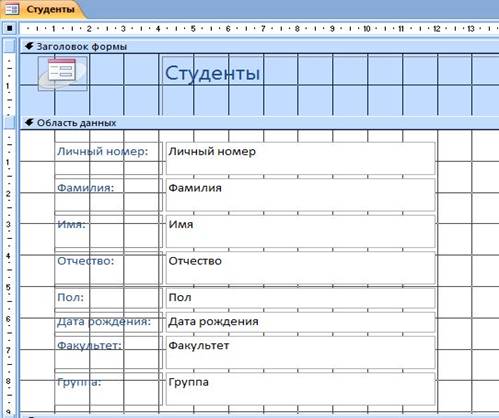Click the form header section selector on vertical ruler
Image resolution: width=499 pixels, height=418 pixels.
(10, 46)
